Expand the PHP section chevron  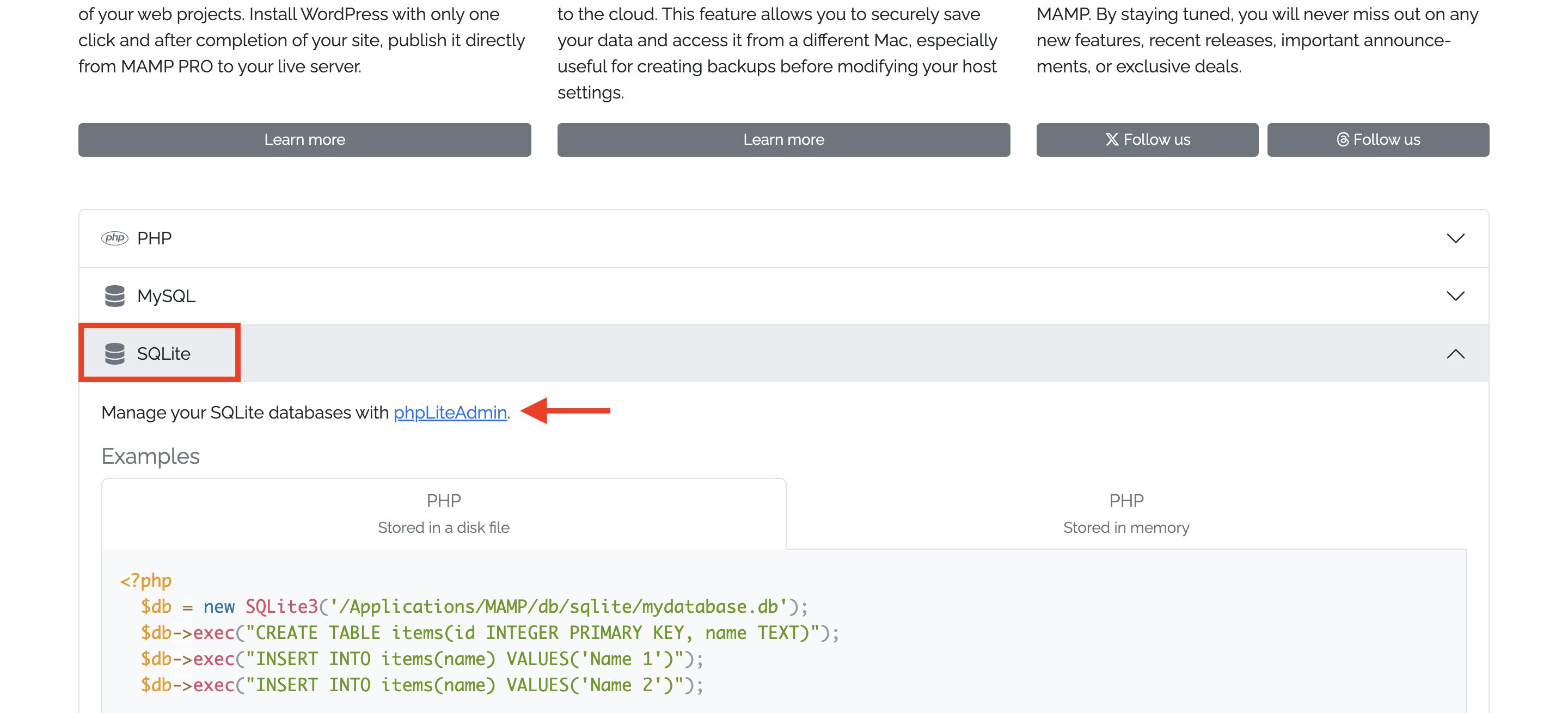coord(1455,238)
